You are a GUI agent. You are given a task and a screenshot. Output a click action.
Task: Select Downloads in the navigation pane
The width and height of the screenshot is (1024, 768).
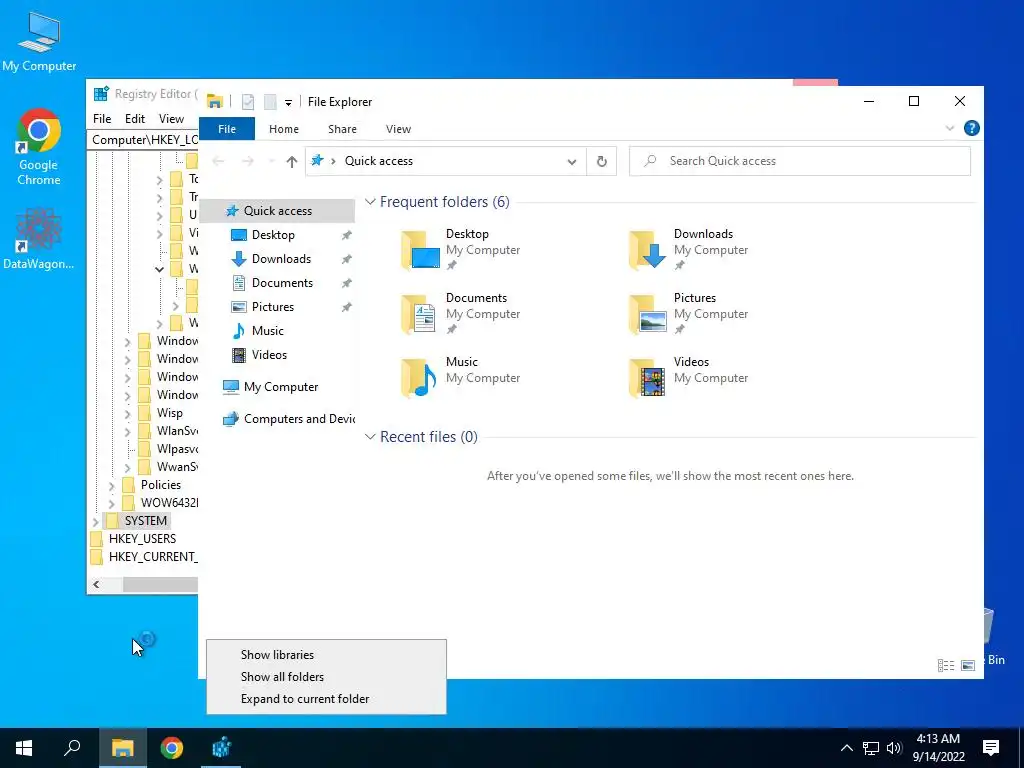click(281, 259)
